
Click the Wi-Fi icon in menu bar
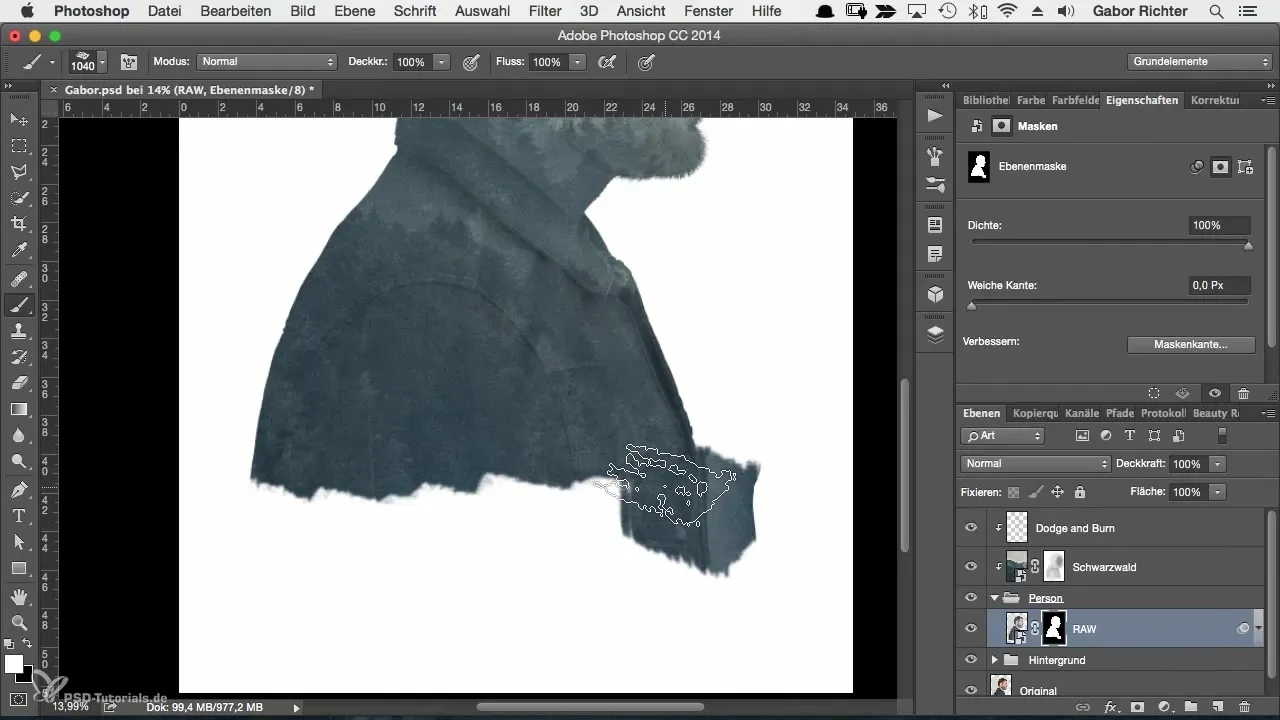[x=1006, y=11]
